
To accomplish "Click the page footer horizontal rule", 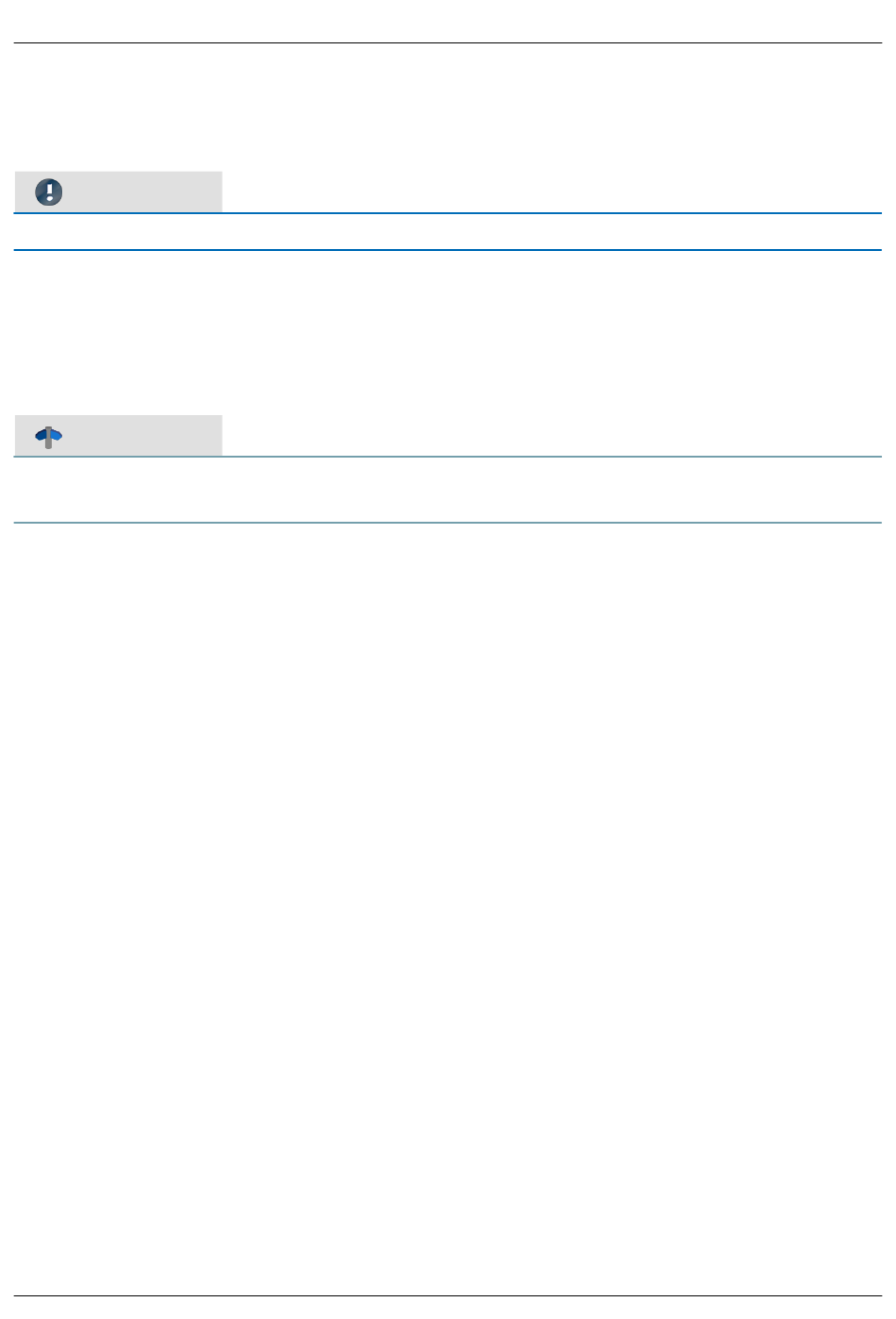I will 448,1295.
